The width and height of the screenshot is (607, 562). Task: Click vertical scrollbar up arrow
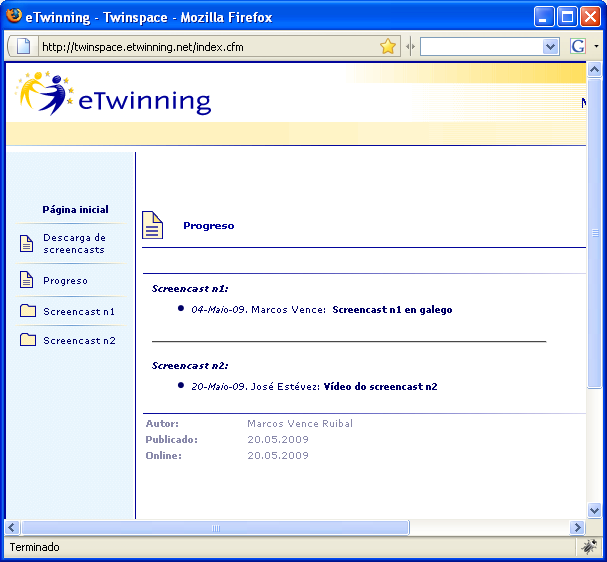pyautogui.click(x=594, y=70)
